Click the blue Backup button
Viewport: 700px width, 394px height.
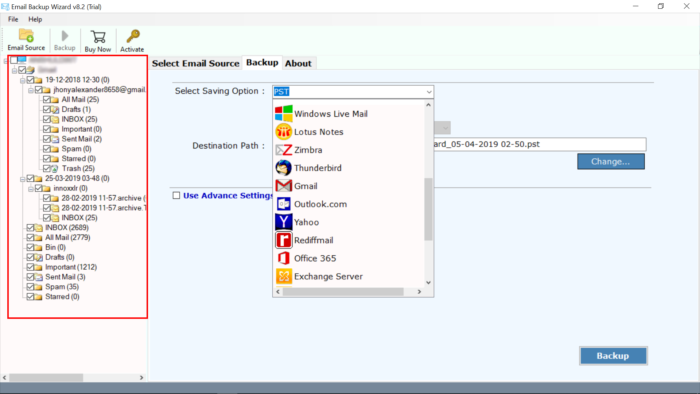pyautogui.click(x=613, y=356)
